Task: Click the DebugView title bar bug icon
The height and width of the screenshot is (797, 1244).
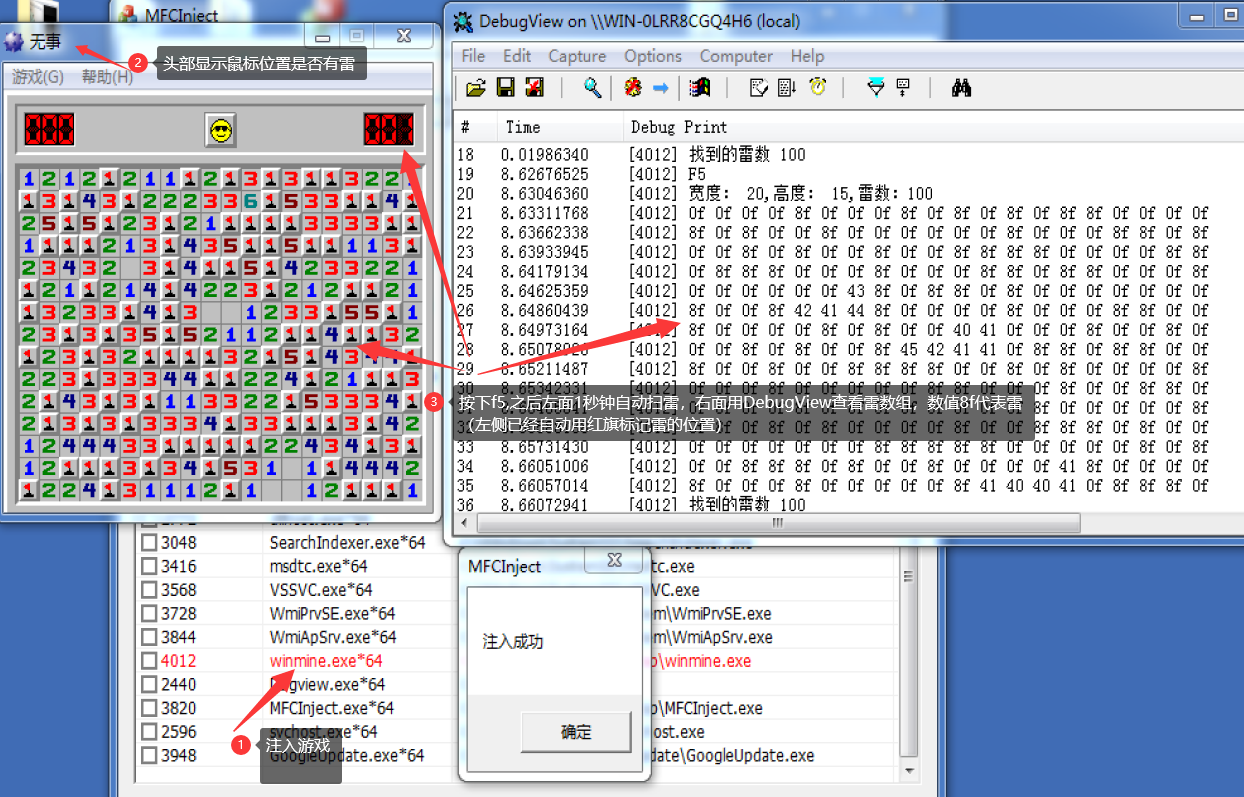Action: tap(462, 21)
